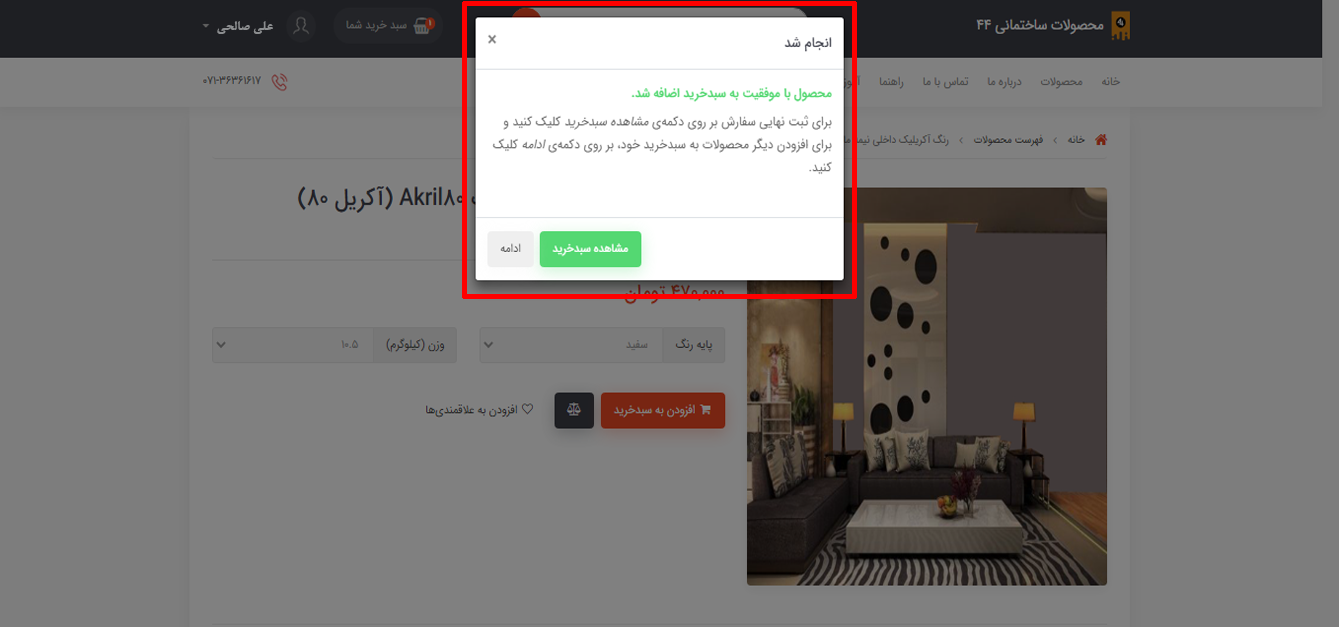Click the home icon in the breadcrumb

1101,140
